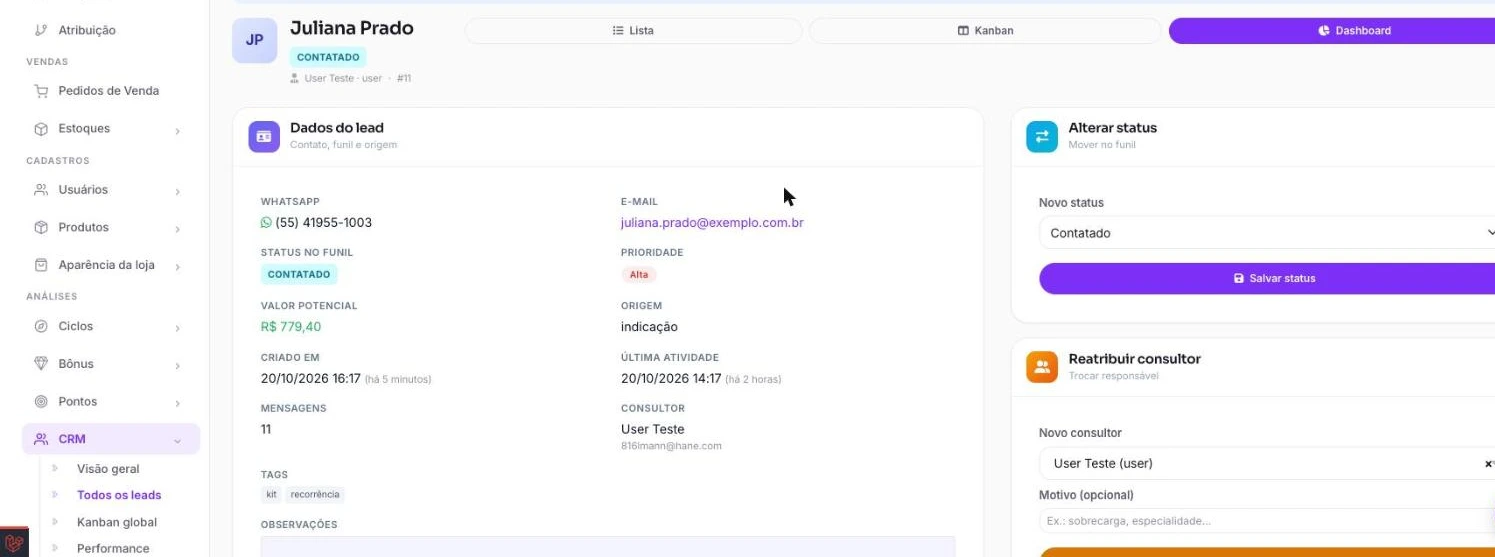Collapse the CRM submenu chevron
The image size is (1495, 557).
(177, 440)
